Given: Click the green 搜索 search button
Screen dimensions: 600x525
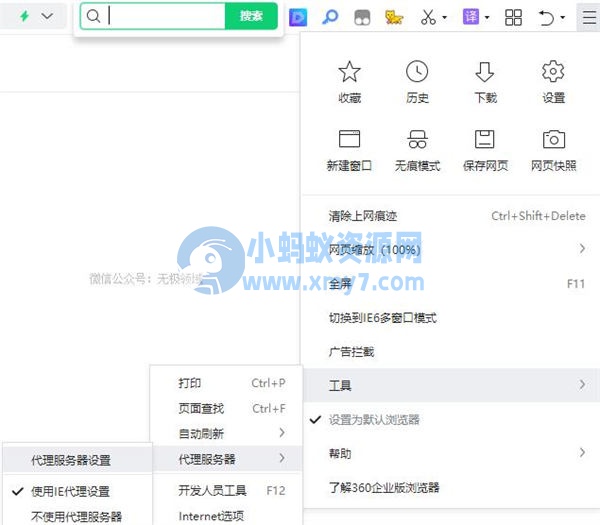Looking at the screenshot, I should pyautogui.click(x=251, y=16).
